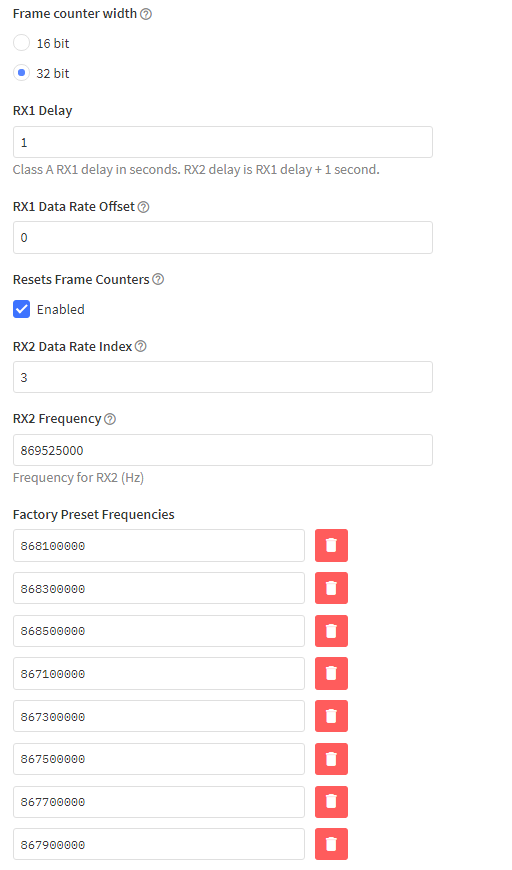Open RX2 Frequency help tooltip
Screen dimensions: 512x870
(x=110, y=419)
